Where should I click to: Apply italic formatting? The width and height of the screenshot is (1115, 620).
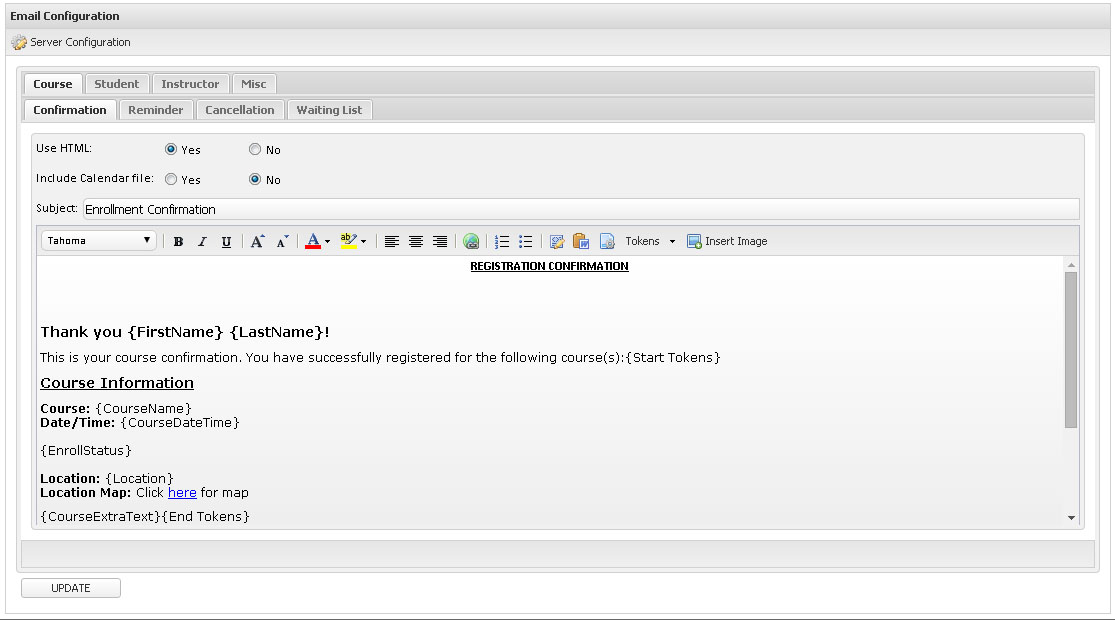tap(202, 242)
